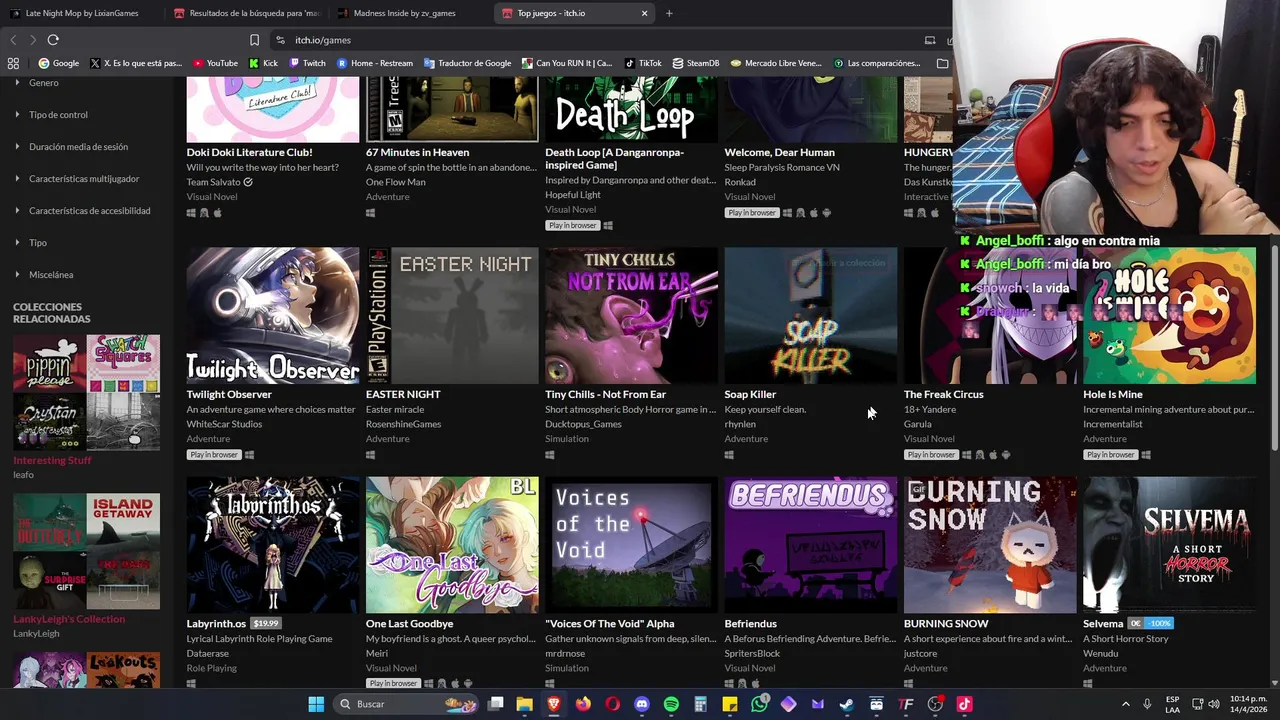Open Doki Doki Literature Club! game link

tap(249, 152)
